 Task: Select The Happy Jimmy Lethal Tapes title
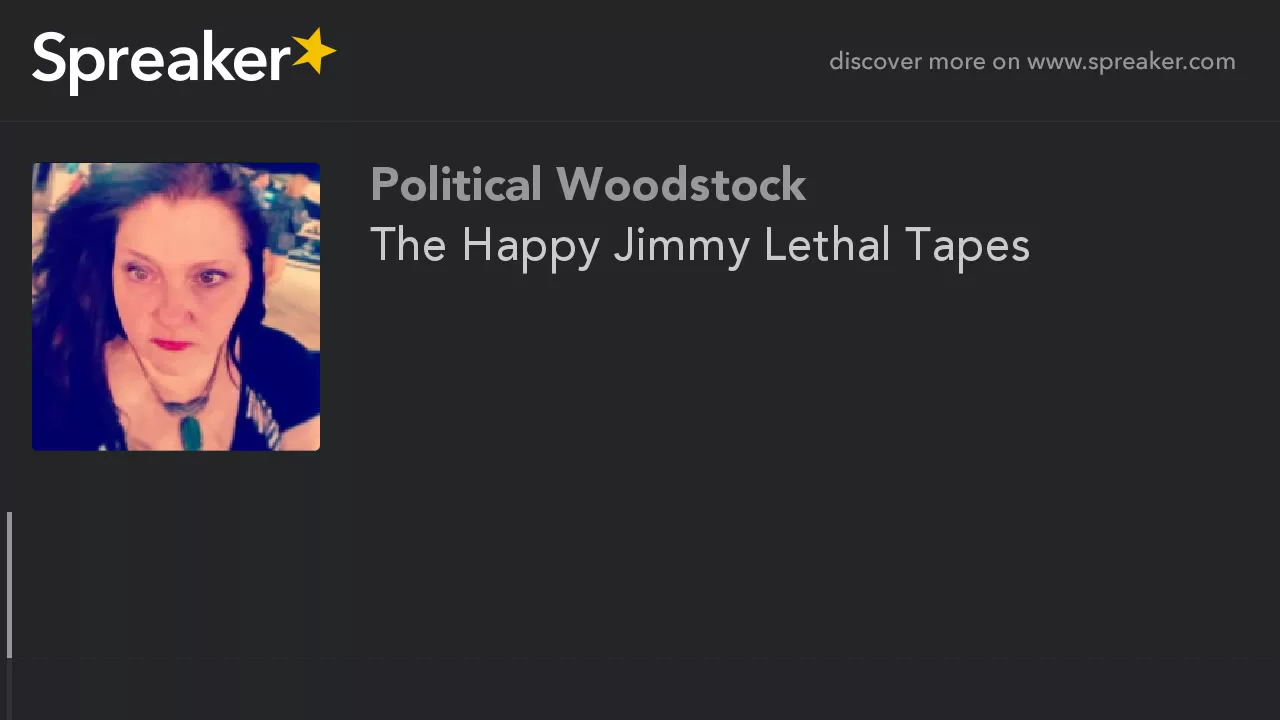click(700, 246)
